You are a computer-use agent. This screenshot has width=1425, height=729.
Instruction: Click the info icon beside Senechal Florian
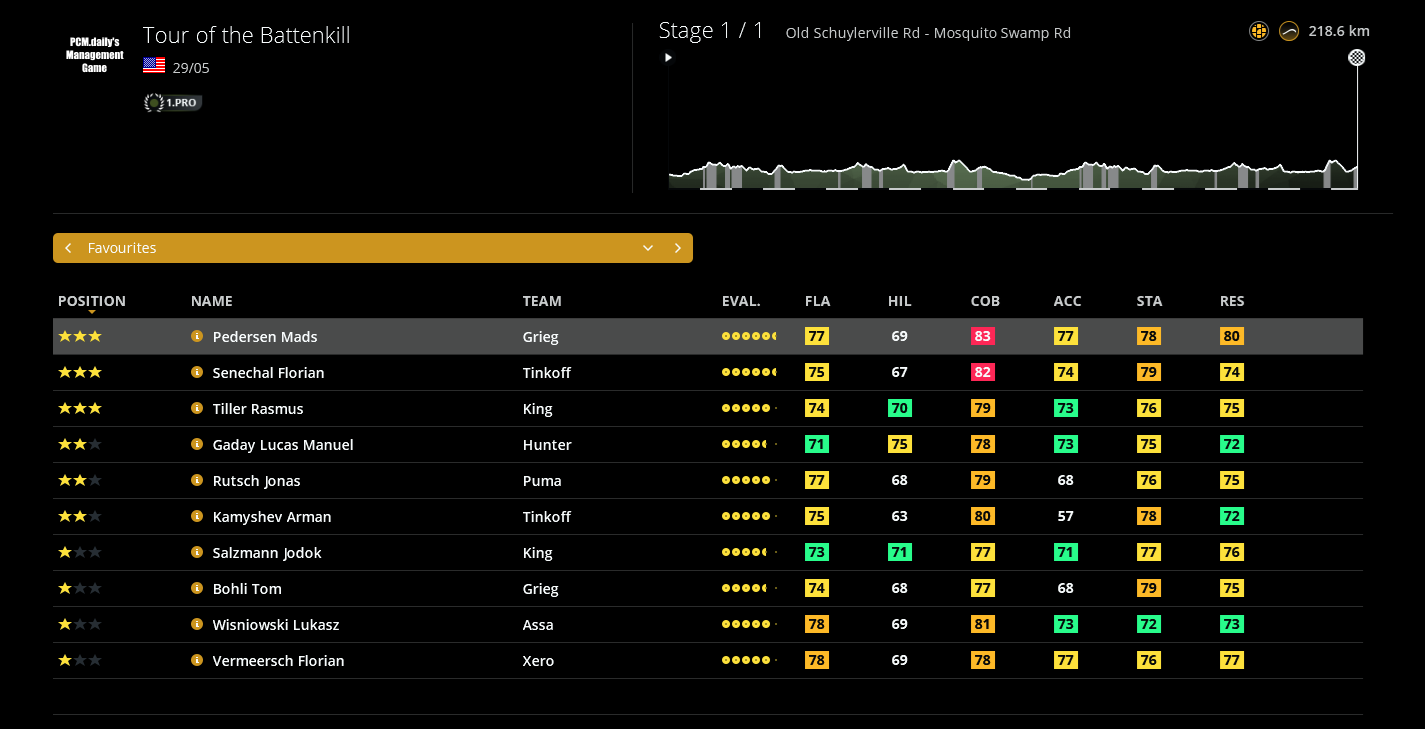tap(197, 372)
